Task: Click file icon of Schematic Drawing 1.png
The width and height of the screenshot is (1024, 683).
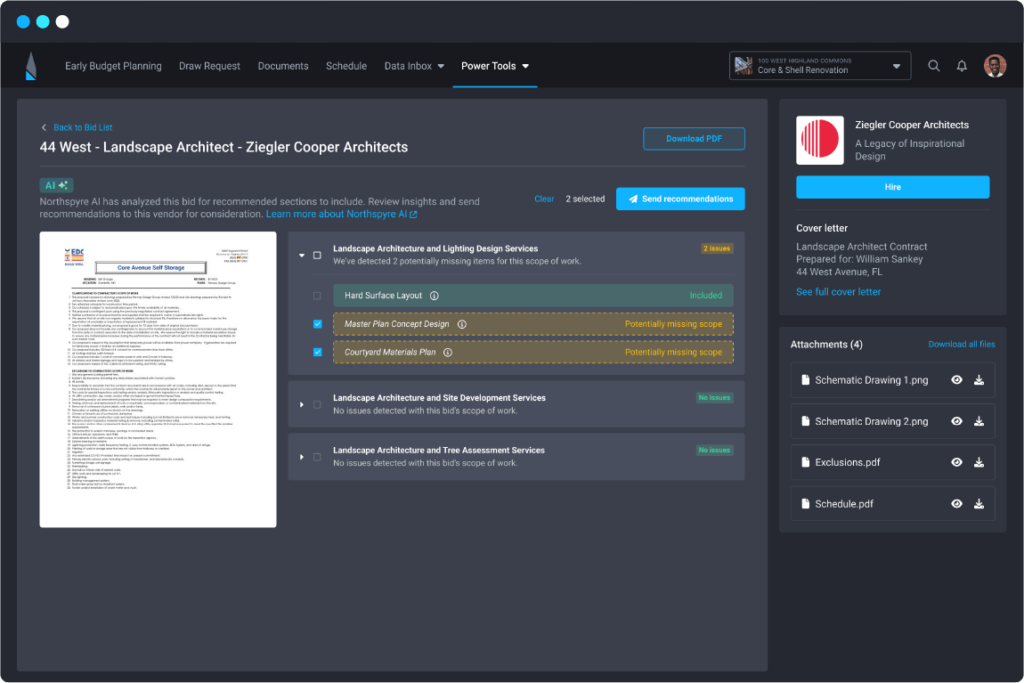Action: click(x=805, y=380)
